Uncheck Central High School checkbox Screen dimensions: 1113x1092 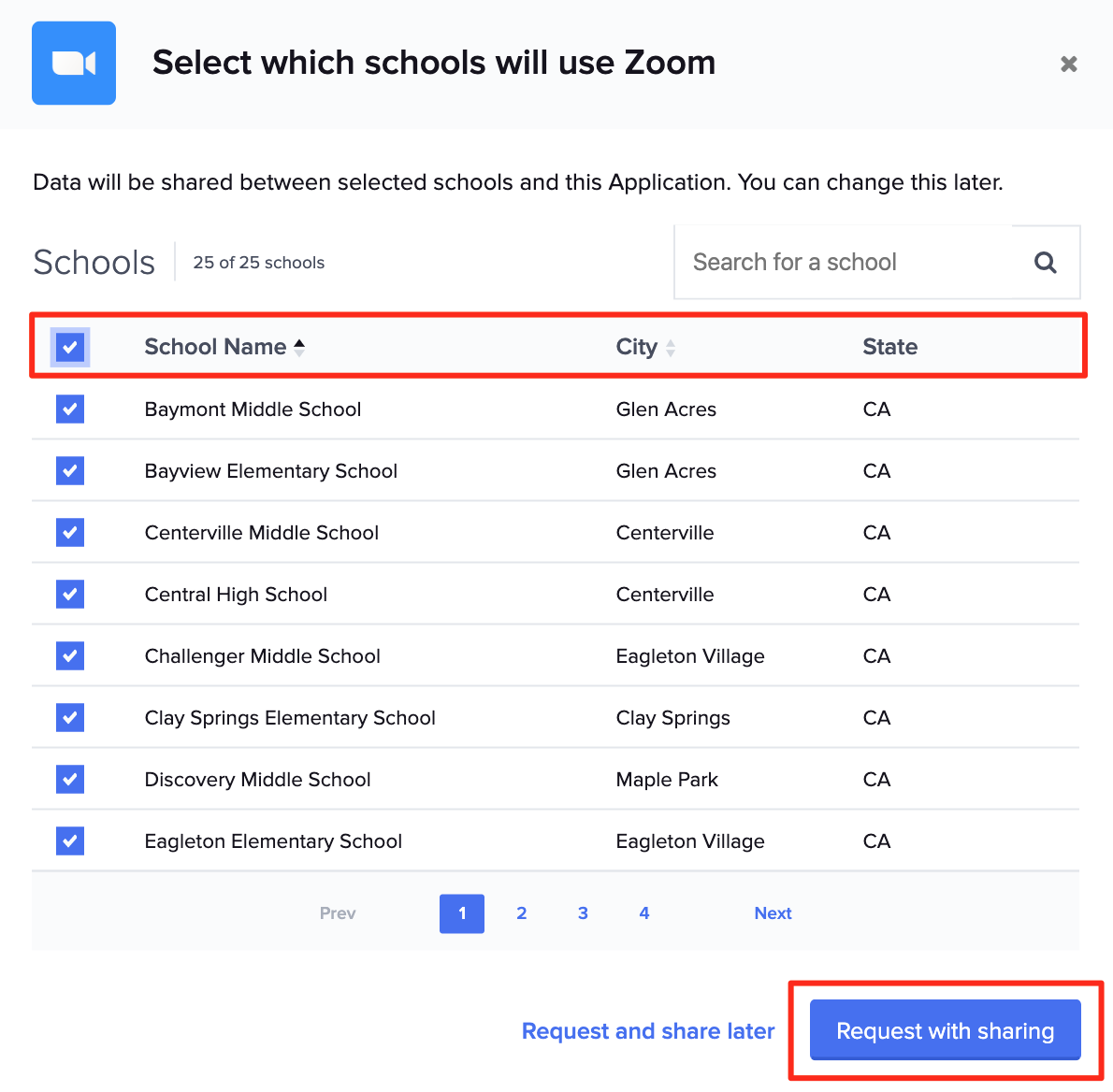70,594
